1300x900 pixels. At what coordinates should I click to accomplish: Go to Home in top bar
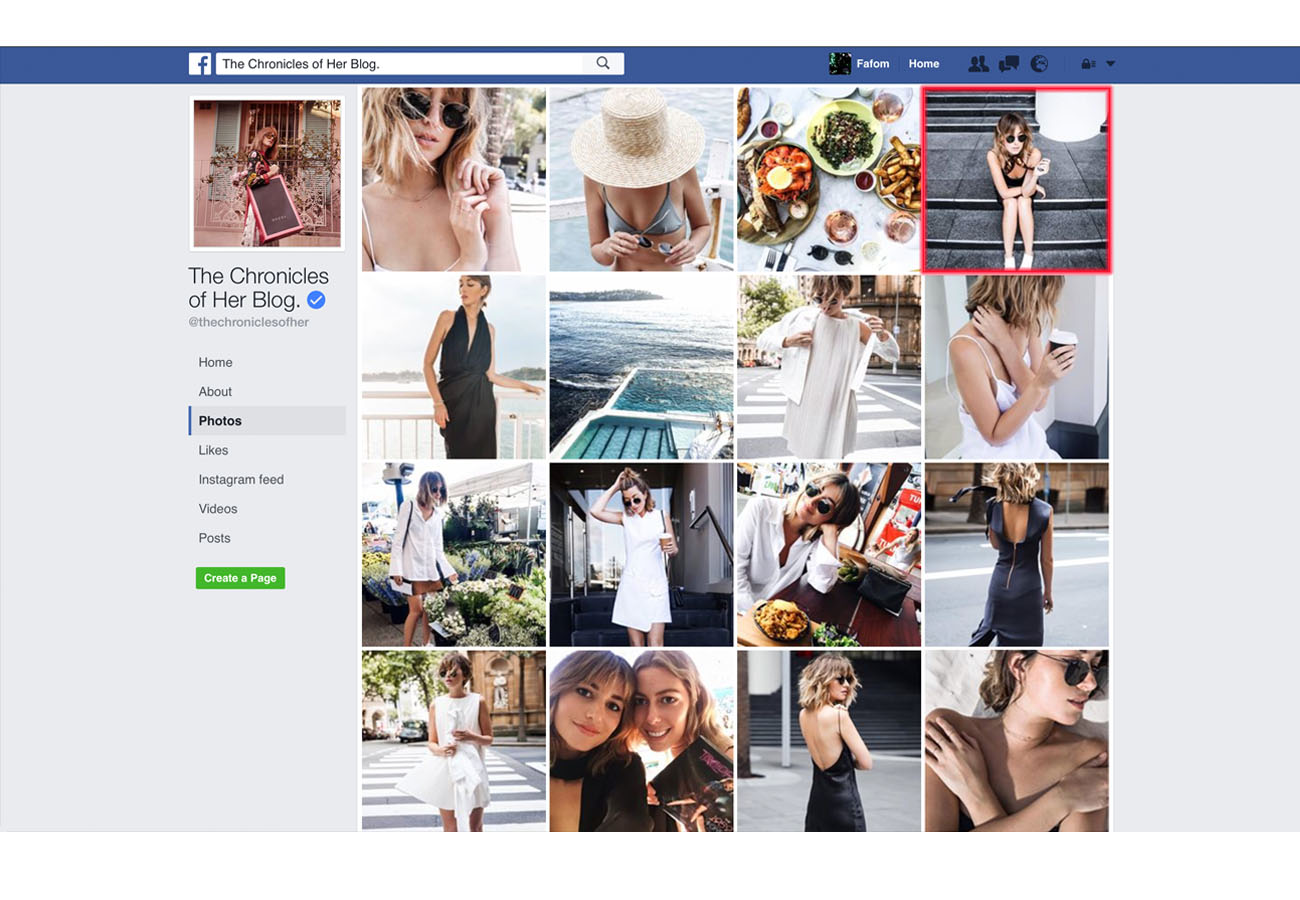tap(924, 64)
